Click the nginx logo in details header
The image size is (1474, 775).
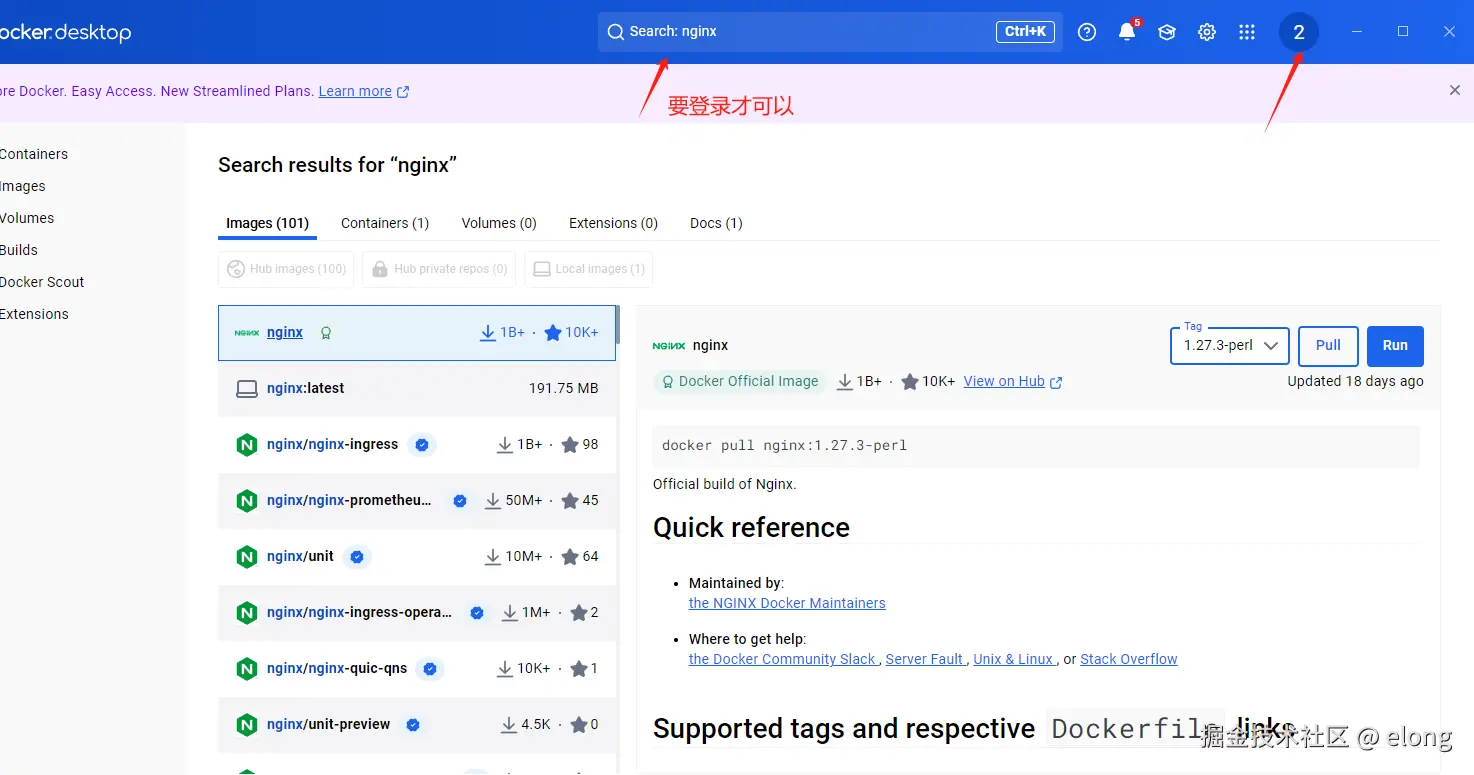pyautogui.click(x=669, y=345)
